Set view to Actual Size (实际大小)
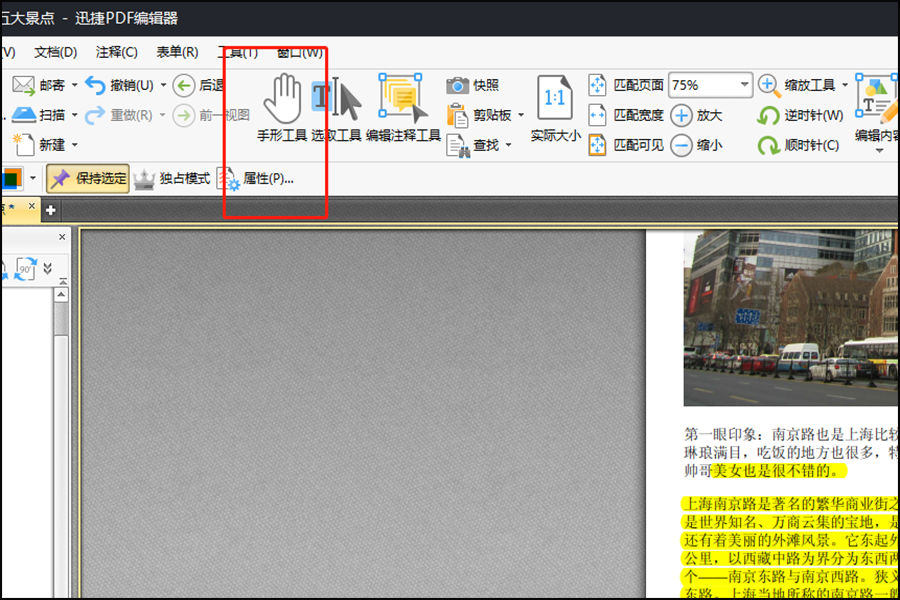Viewport: 900px width, 600px height. click(x=555, y=108)
